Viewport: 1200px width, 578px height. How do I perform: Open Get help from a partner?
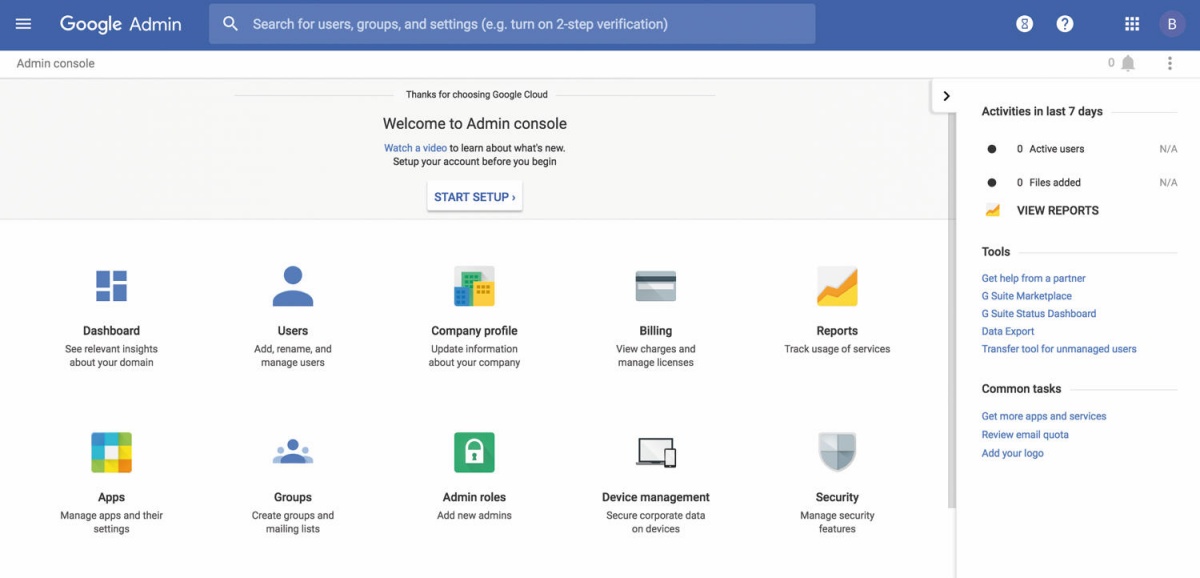1033,279
